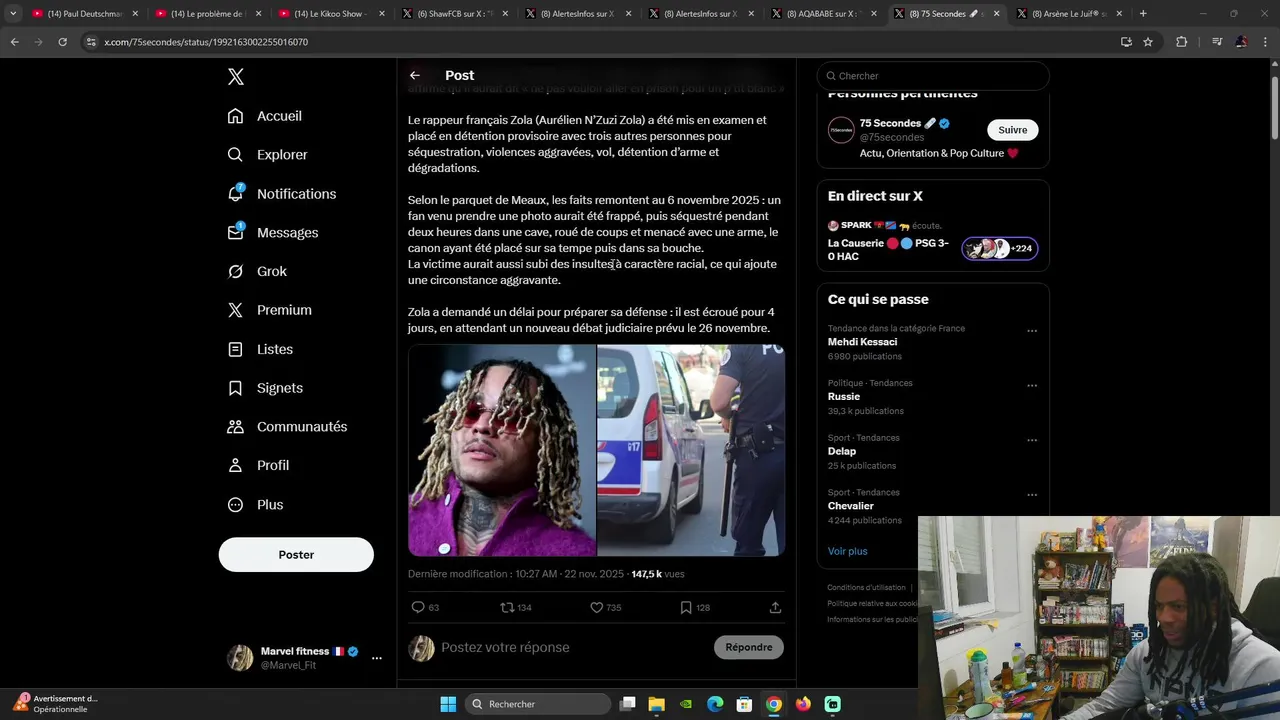Switch to Paul Deutschmann YouTube tab
The height and width of the screenshot is (720, 1280).
(x=85, y=14)
